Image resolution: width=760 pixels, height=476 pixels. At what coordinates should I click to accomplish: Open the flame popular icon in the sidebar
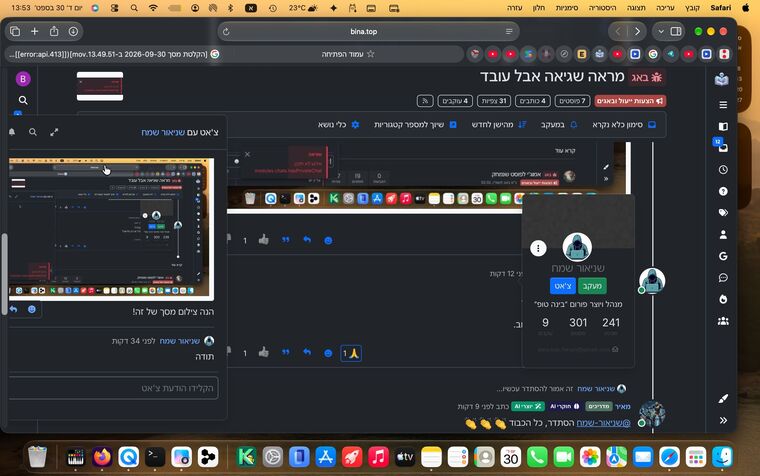(x=723, y=299)
